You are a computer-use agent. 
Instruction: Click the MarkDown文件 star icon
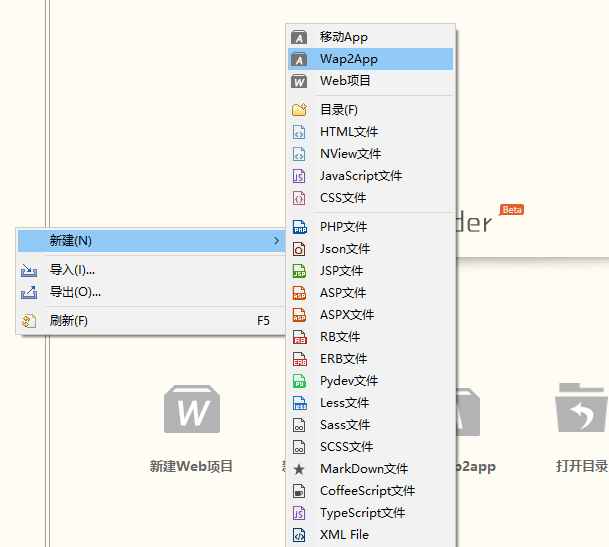[299, 469]
